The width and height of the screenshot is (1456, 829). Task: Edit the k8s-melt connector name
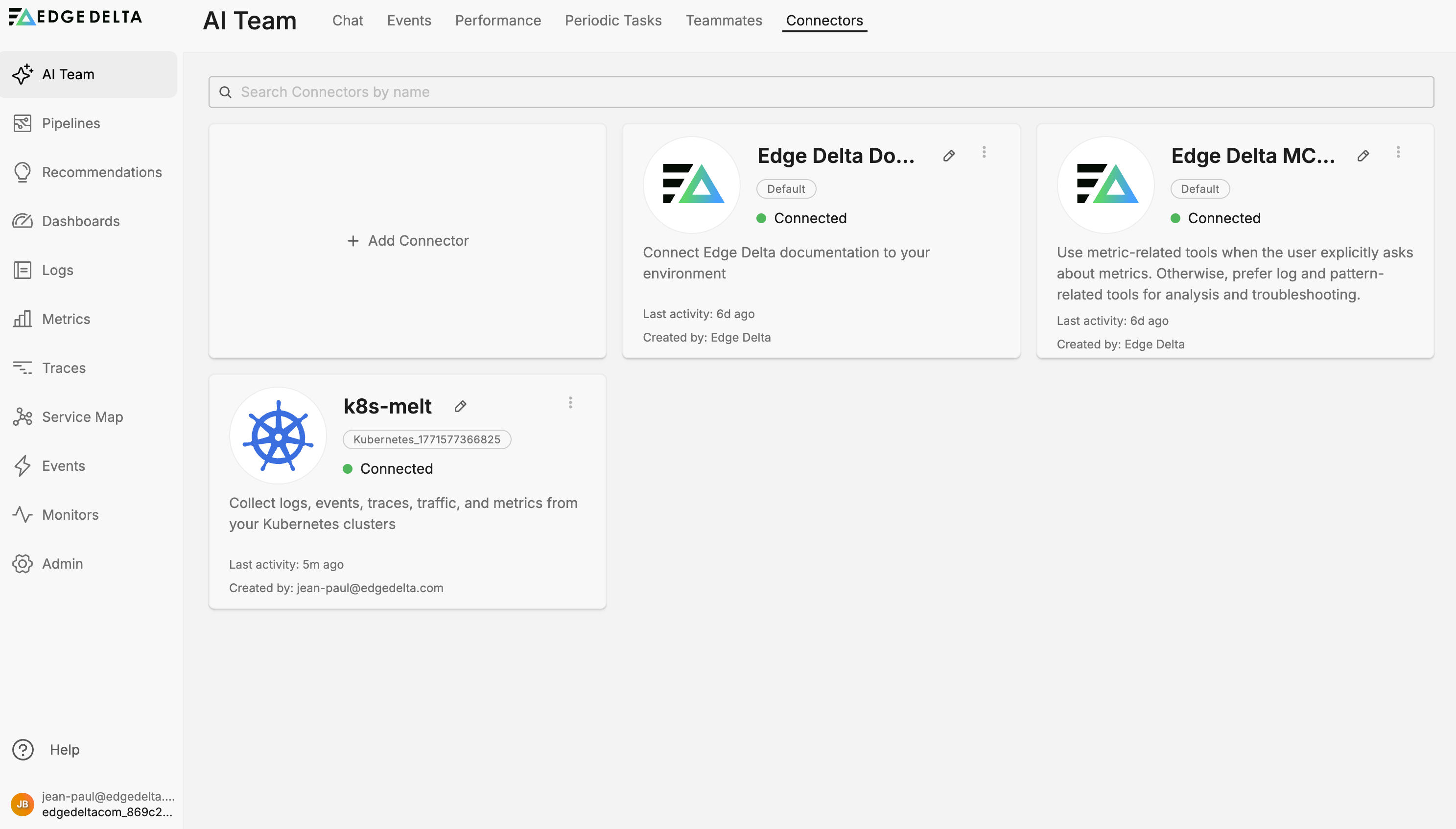pyautogui.click(x=461, y=406)
